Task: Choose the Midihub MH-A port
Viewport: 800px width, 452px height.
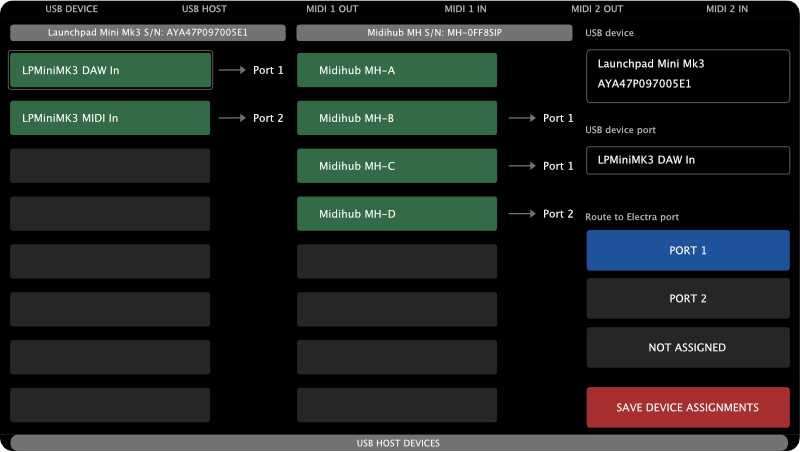Action: 397,70
